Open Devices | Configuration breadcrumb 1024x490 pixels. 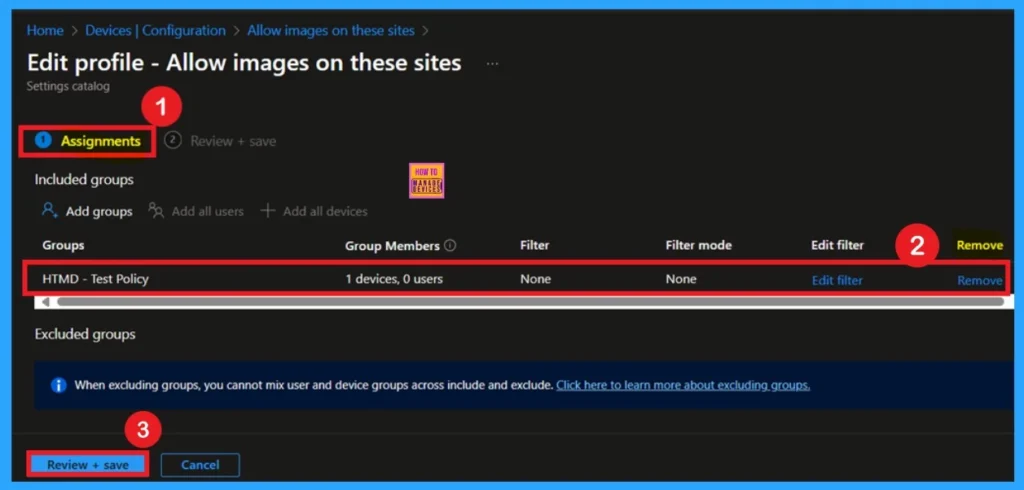(155, 31)
